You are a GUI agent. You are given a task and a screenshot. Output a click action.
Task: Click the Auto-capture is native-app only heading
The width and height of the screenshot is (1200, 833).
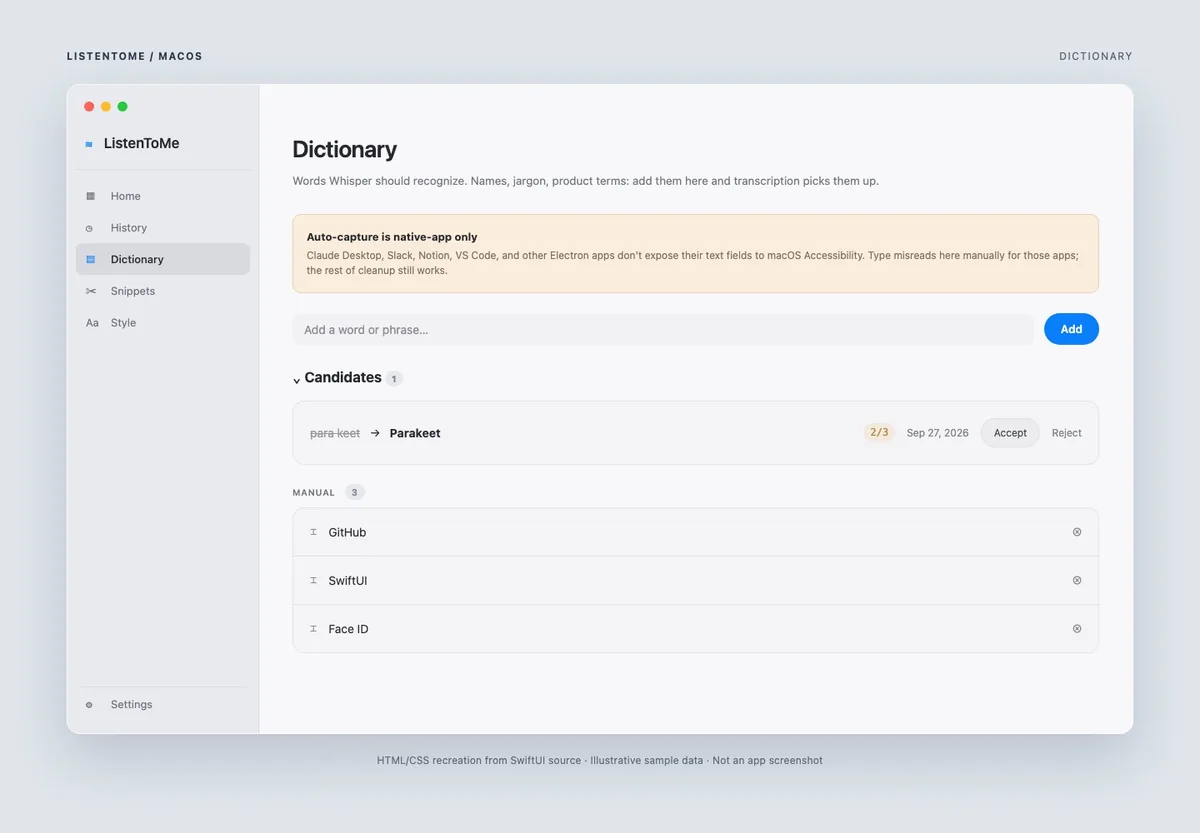(392, 237)
